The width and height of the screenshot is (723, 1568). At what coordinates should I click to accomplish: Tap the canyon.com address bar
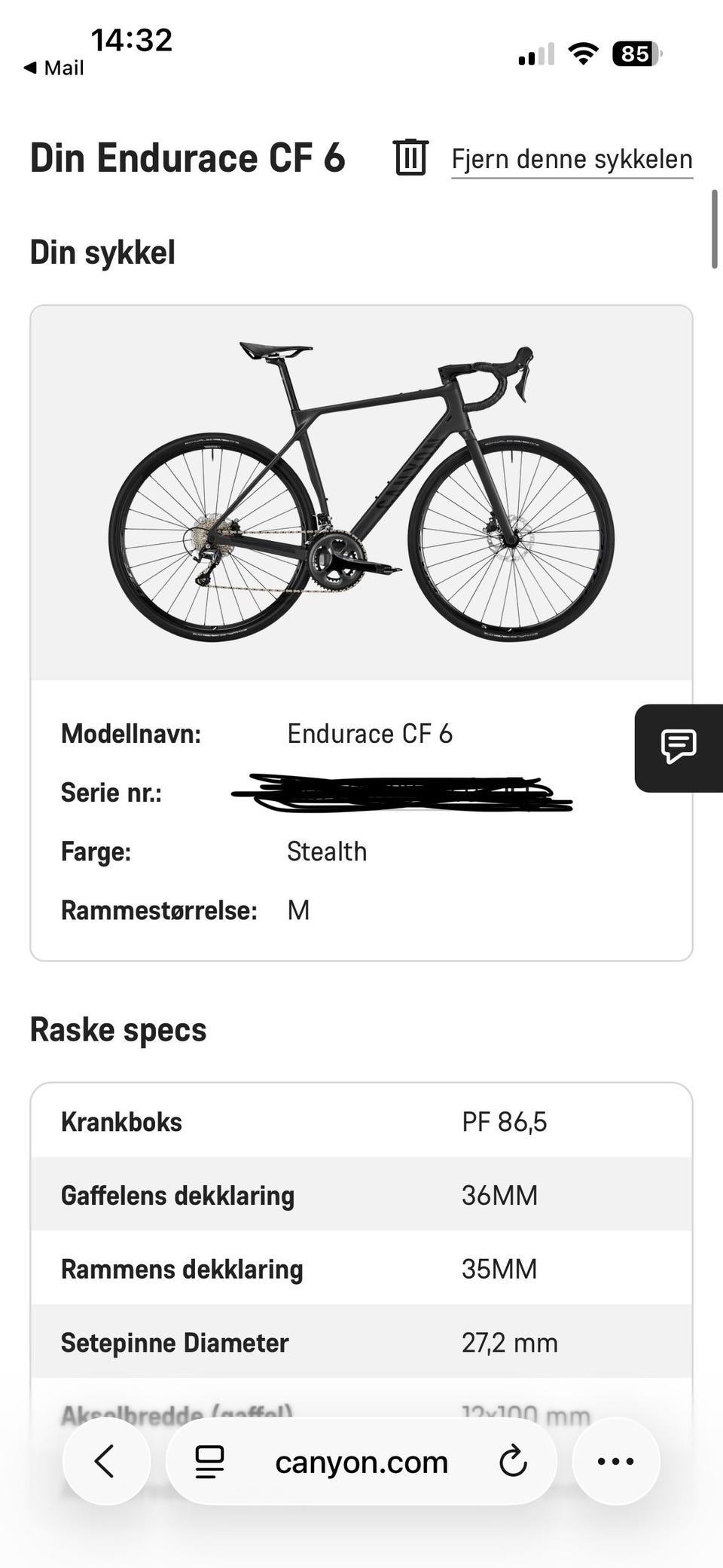pos(361,1462)
